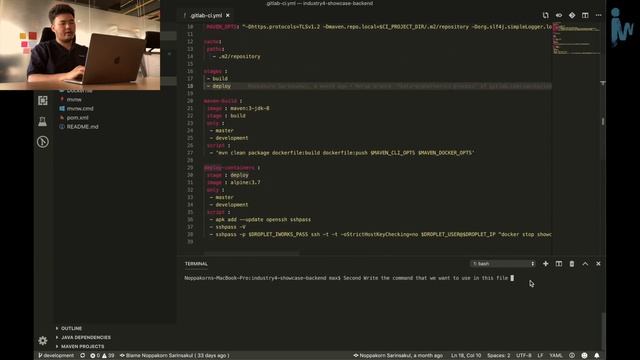This screenshot has width=640, height=360.
Task: Click the feedback smiley in status bar
Action: [584, 356]
